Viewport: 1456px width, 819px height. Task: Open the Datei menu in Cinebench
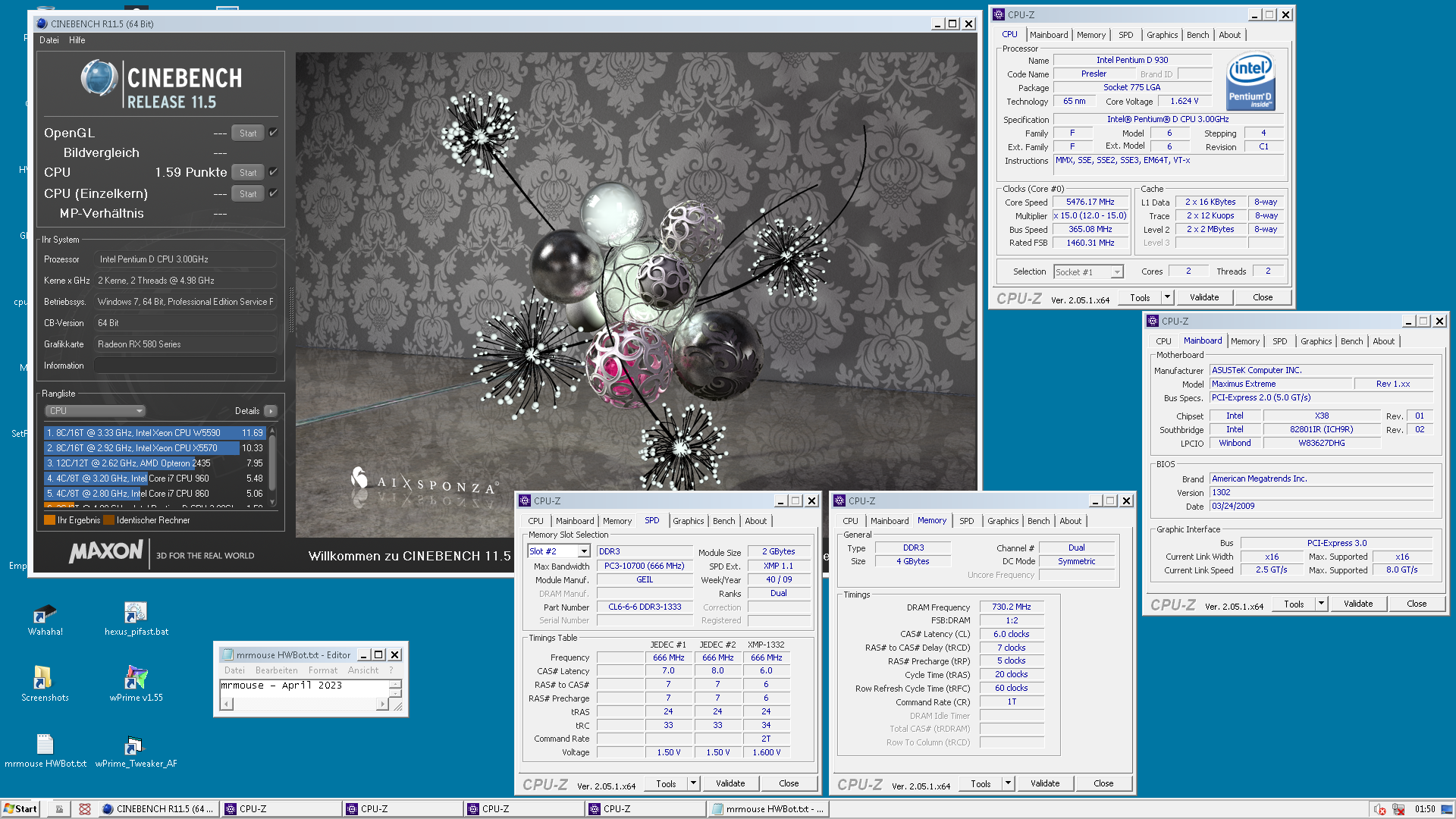[x=49, y=40]
